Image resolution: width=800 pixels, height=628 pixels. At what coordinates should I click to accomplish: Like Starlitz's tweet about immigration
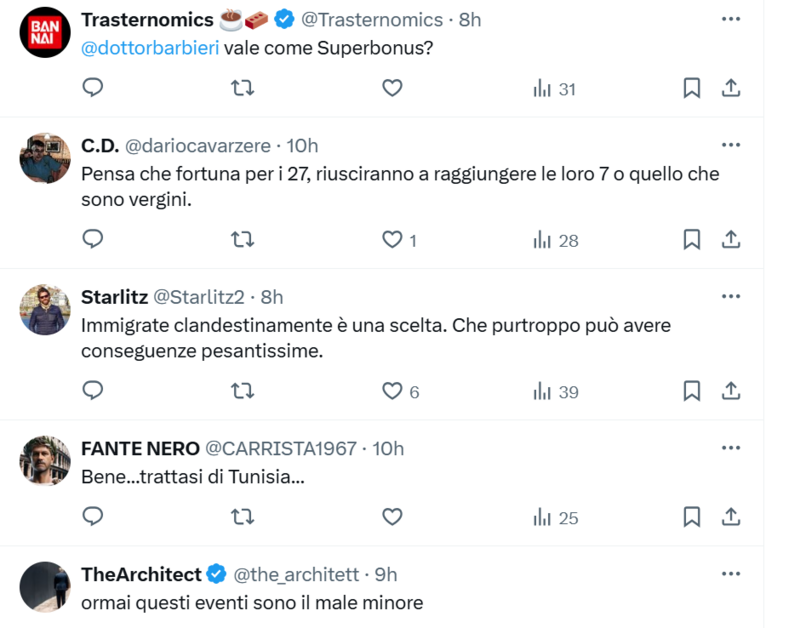393,392
